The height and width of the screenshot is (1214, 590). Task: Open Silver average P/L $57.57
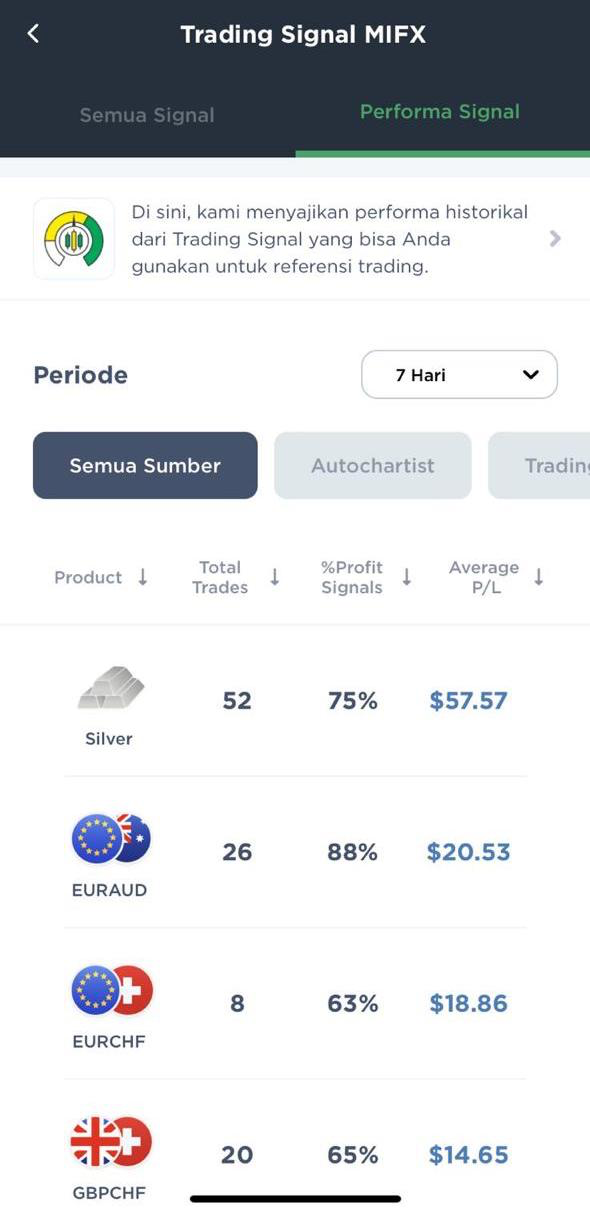coord(468,700)
